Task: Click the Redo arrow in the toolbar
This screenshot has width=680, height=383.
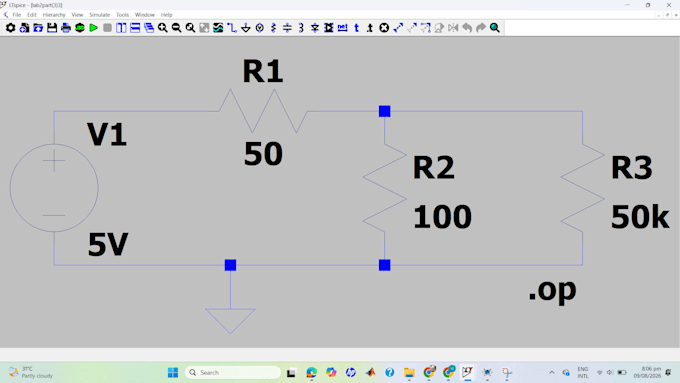Action: point(481,28)
